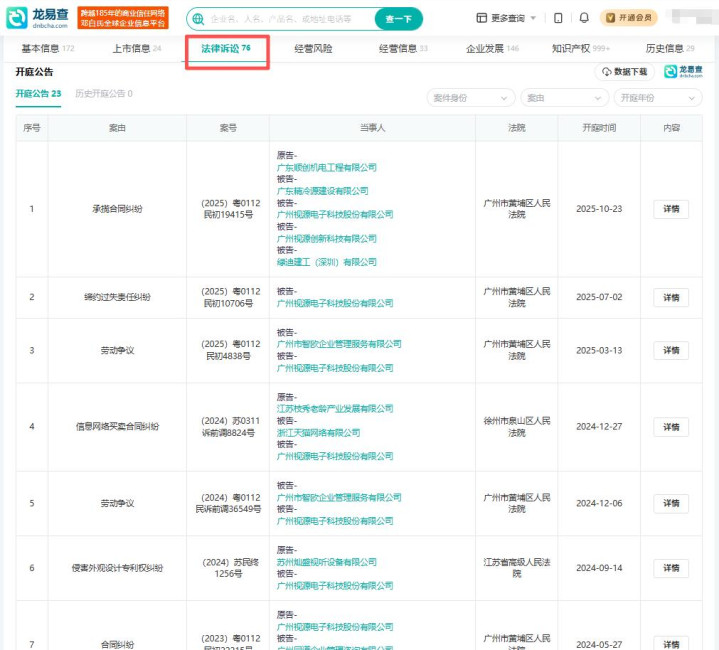The image size is (719, 650).
Task: Expand the 案由 dropdown filter
Action: pos(564,98)
